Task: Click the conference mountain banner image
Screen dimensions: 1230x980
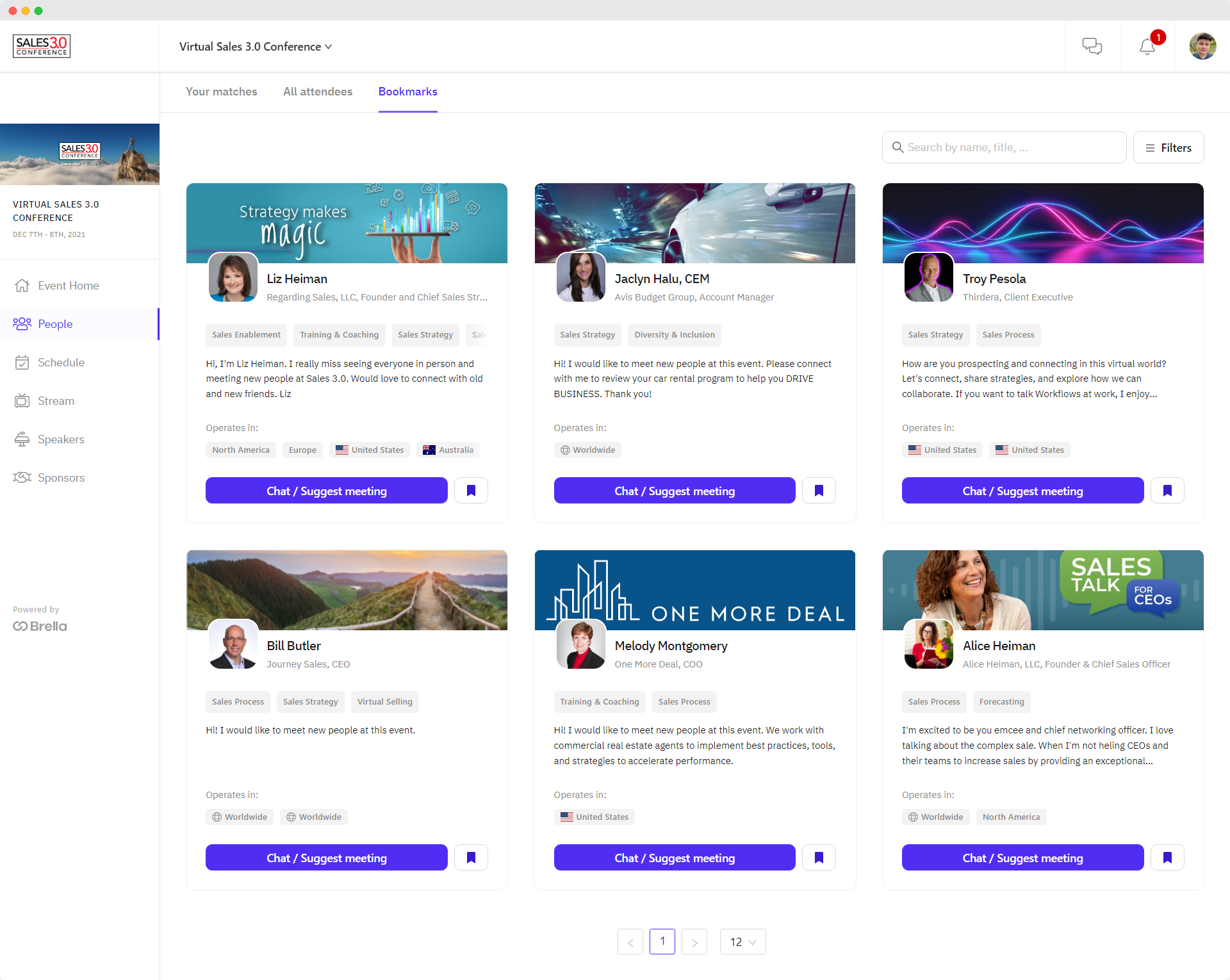Action: [x=79, y=154]
